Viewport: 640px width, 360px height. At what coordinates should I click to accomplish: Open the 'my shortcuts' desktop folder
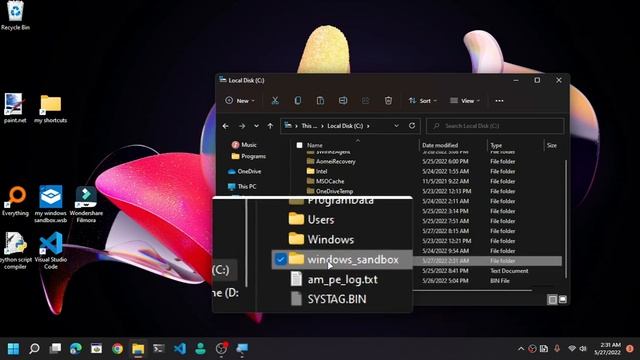click(51, 109)
